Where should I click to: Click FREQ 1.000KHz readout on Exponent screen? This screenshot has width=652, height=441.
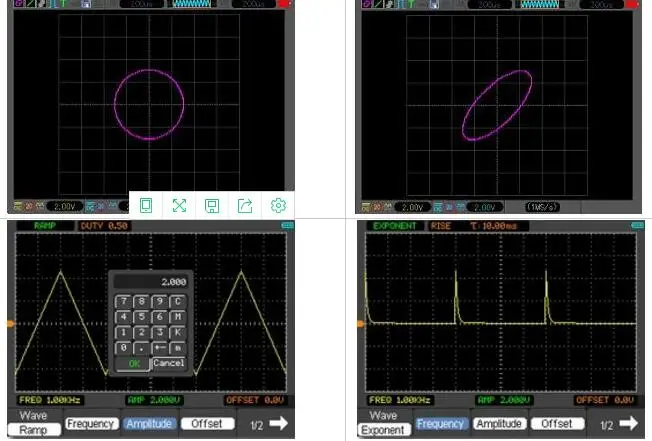(400, 400)
